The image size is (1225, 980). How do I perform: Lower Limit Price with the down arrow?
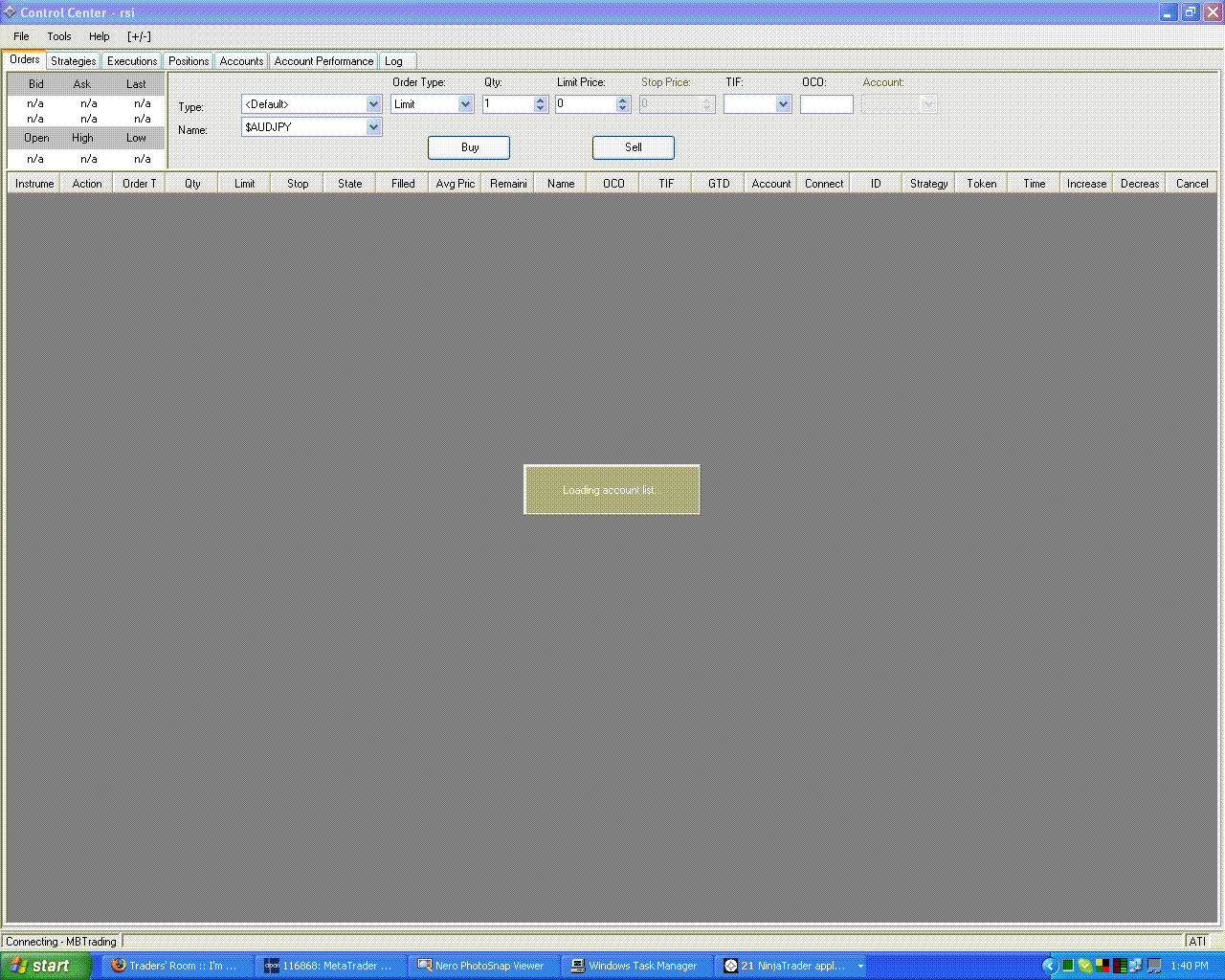623,108
